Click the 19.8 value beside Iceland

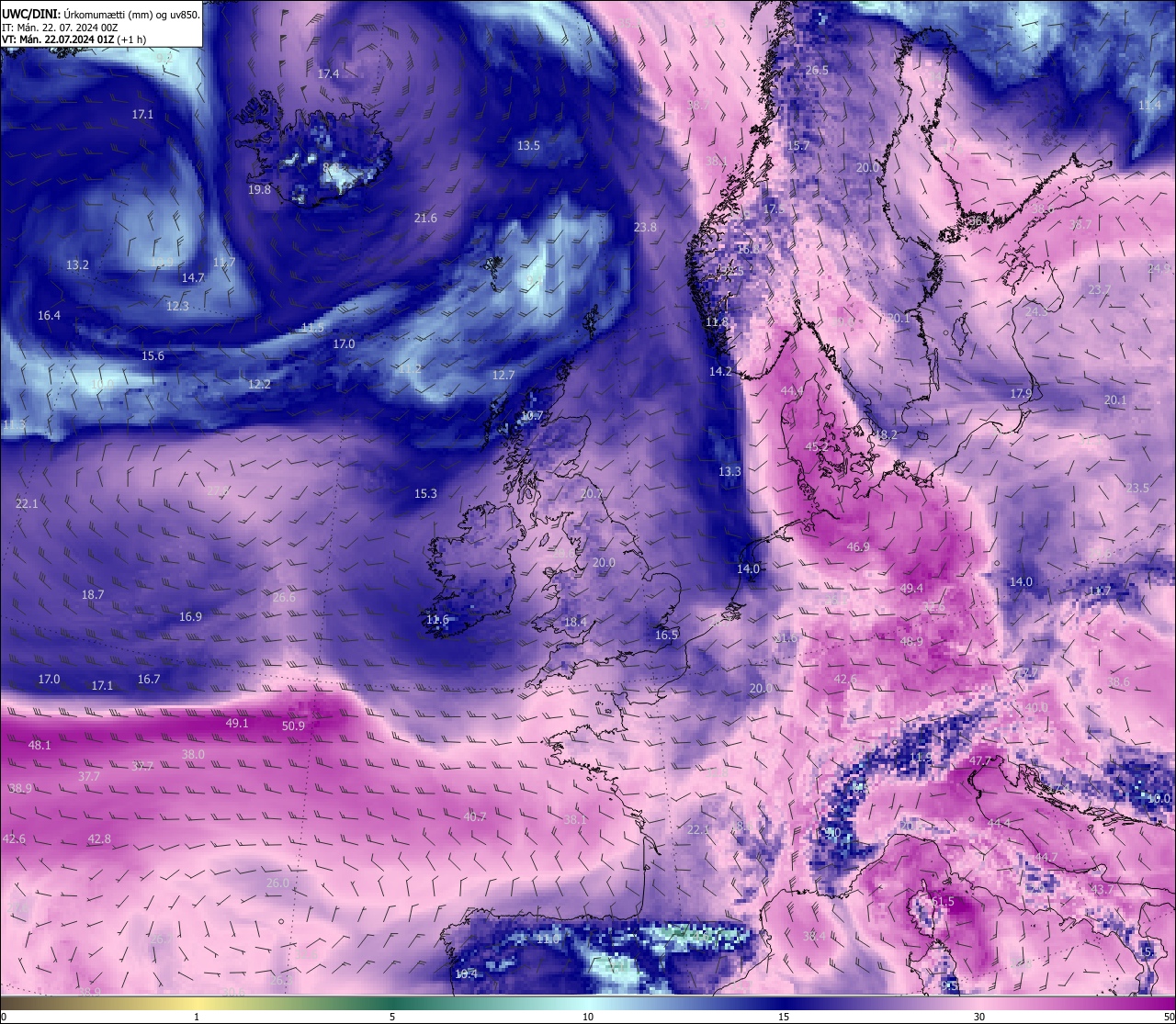pyautogui.click(x=259, y=189)
